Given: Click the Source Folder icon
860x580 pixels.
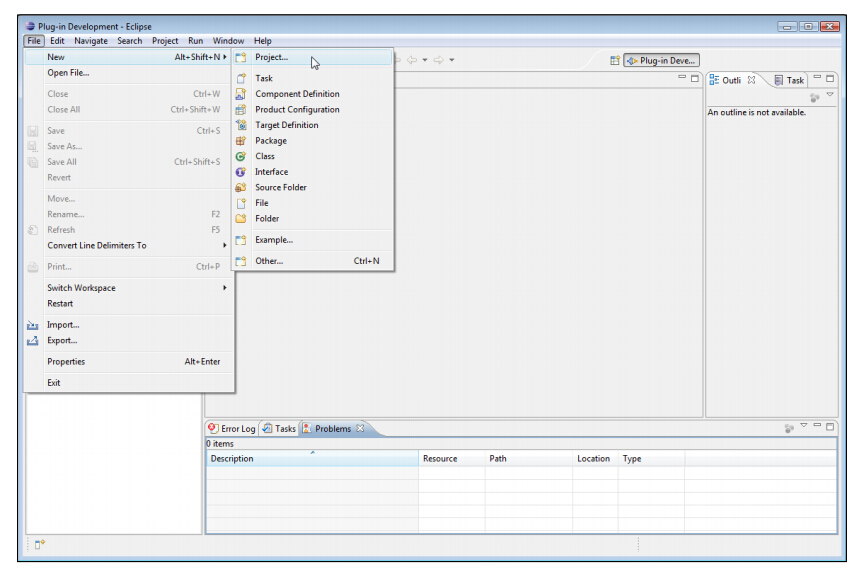Looking at the screenshot, I should click(x=241, y=188).
